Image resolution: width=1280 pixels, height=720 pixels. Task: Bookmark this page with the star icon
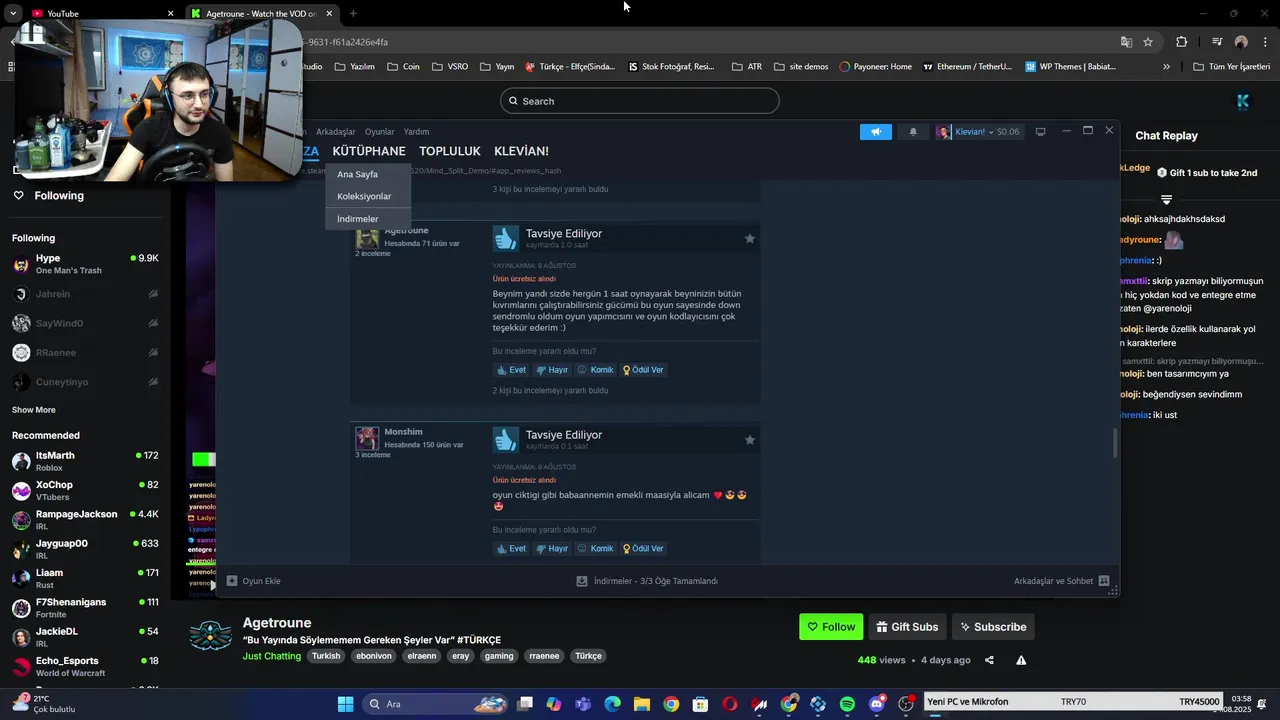[1148, 42]
